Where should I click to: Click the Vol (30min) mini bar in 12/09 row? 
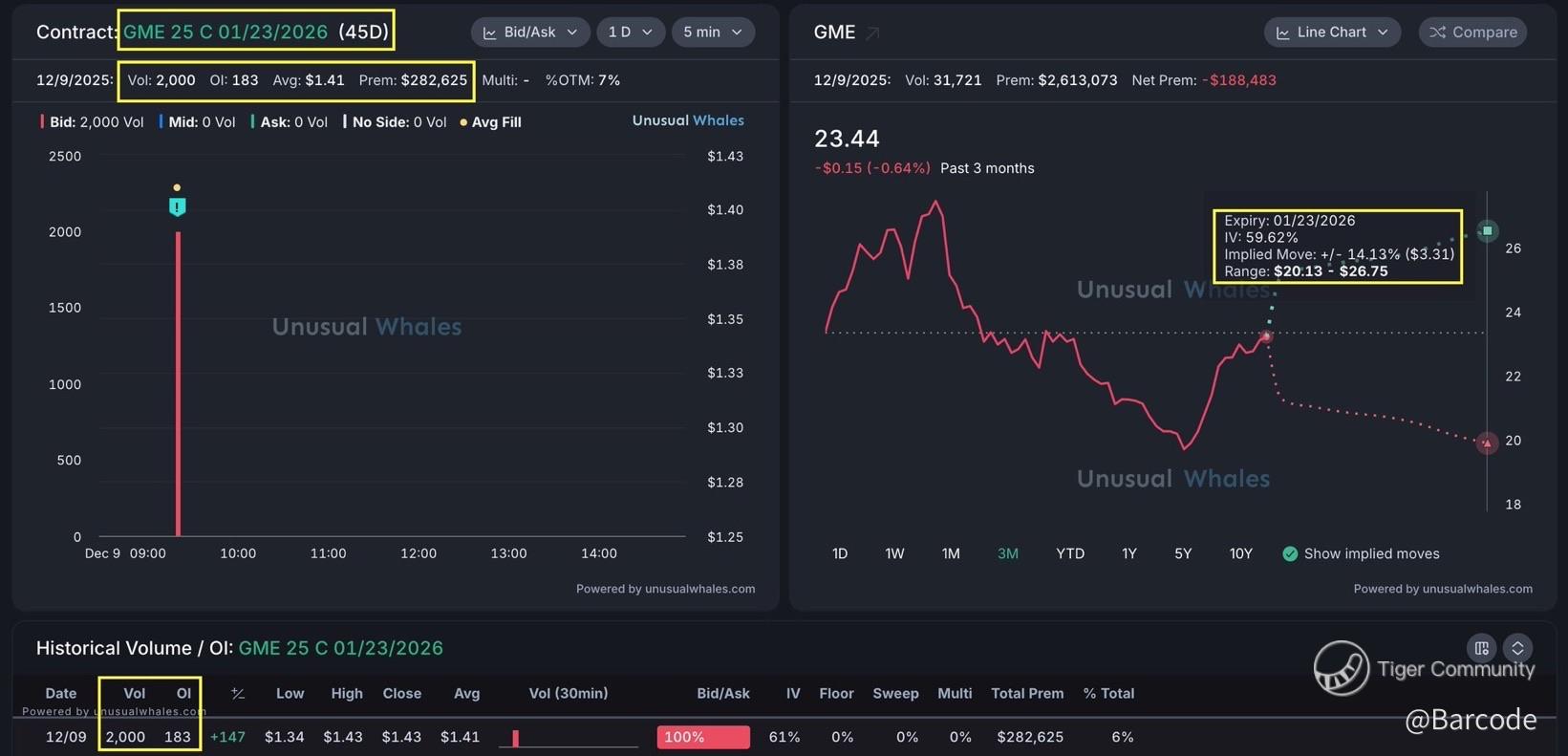[516, 738]
